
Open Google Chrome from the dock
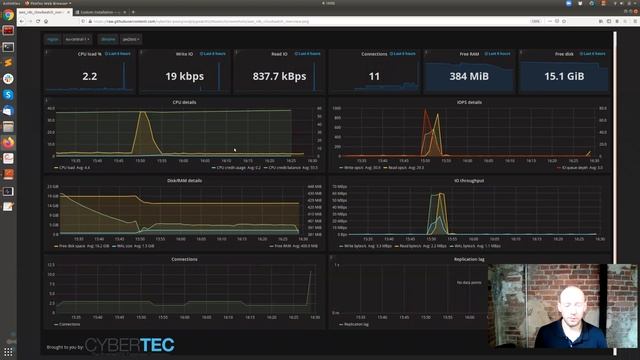tap(8, 16)
